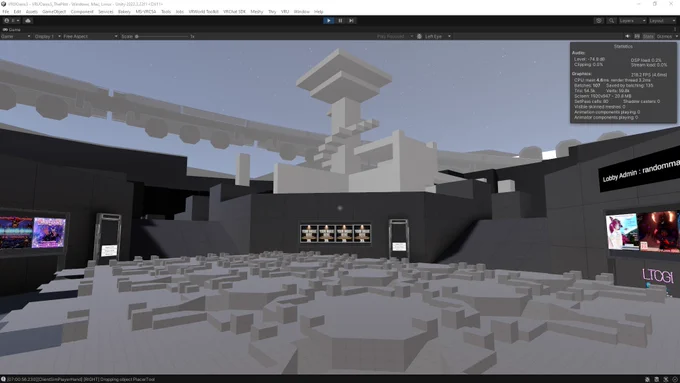Open the Services menu

click(105, 12)
